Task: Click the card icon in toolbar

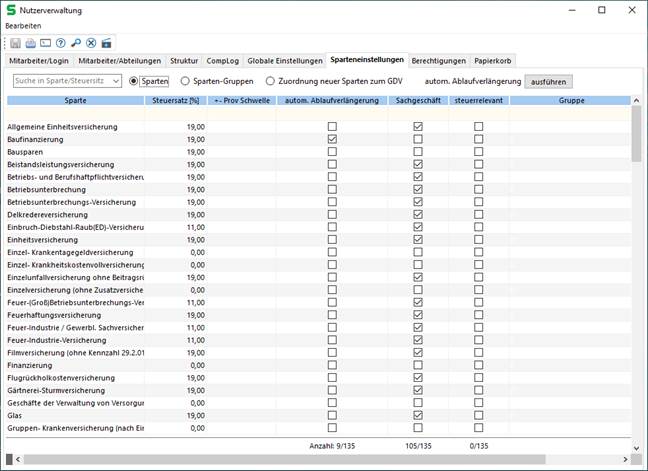Action: point(46,43)
